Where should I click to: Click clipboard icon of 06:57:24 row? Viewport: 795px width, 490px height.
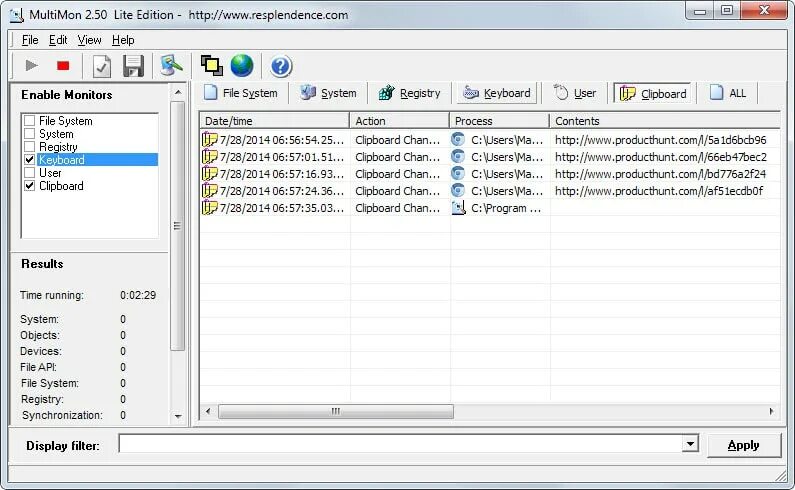(x=209, y=191)
